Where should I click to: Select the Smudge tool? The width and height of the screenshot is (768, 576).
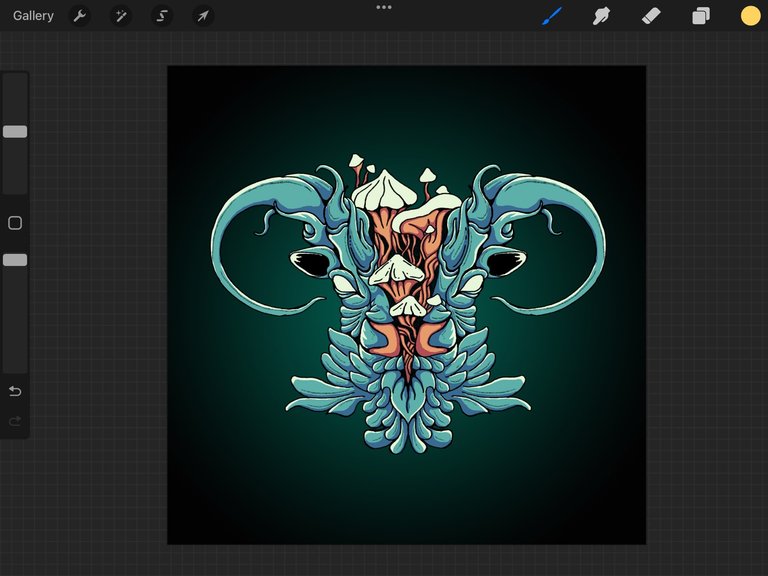click(601, 16)
